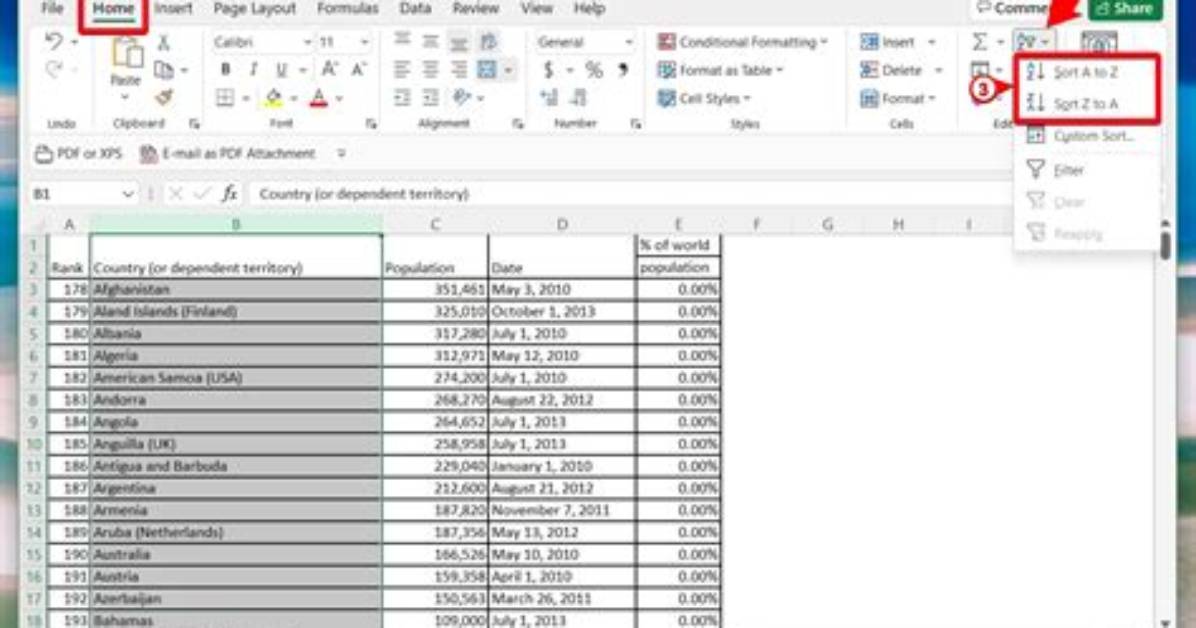
Task: Click the Redo icon
Action: pyautogui.click(x=53, y=70)
